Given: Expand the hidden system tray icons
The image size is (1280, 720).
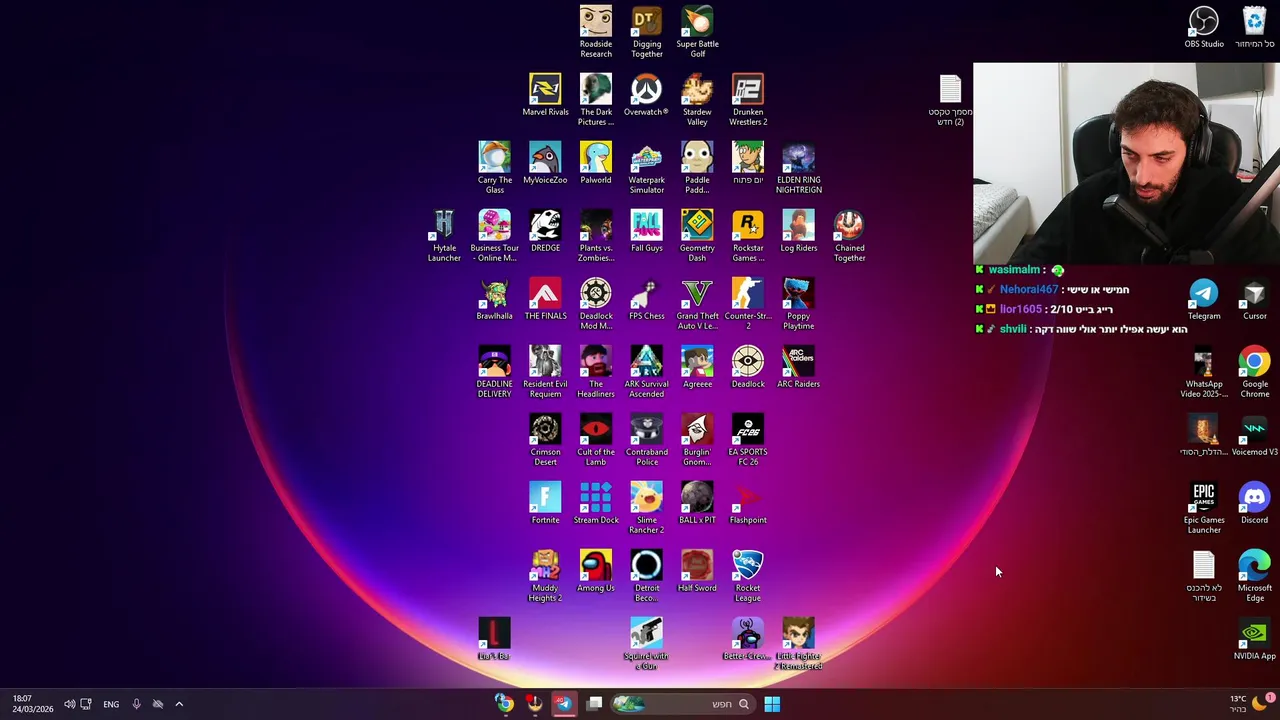Looking at the screenshot, I should tap(179, 704).
